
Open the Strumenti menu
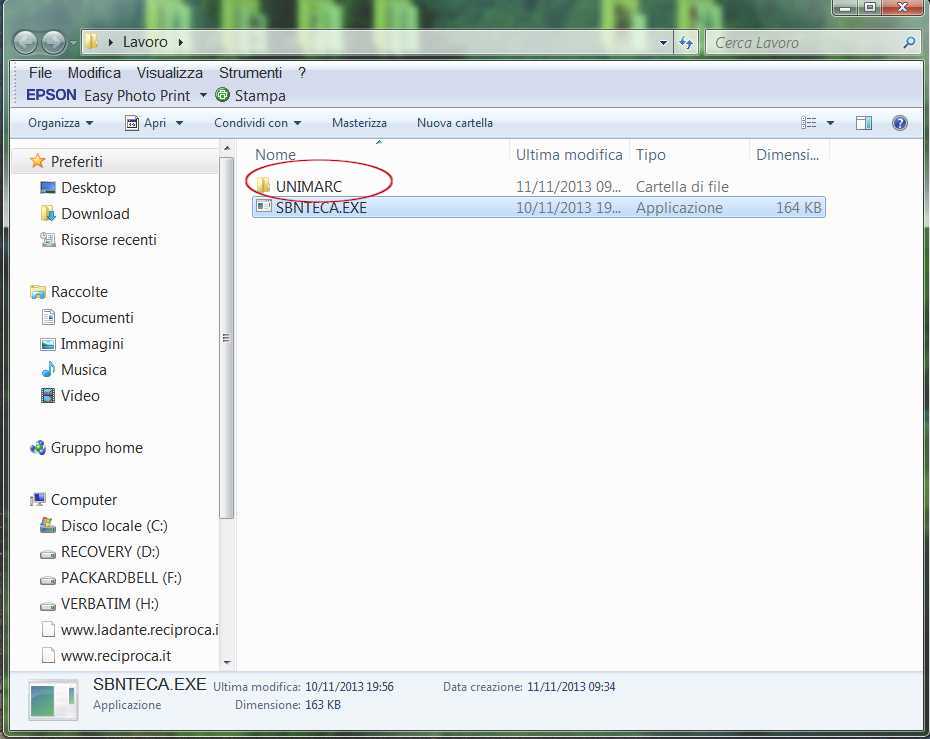pos(250,73)
